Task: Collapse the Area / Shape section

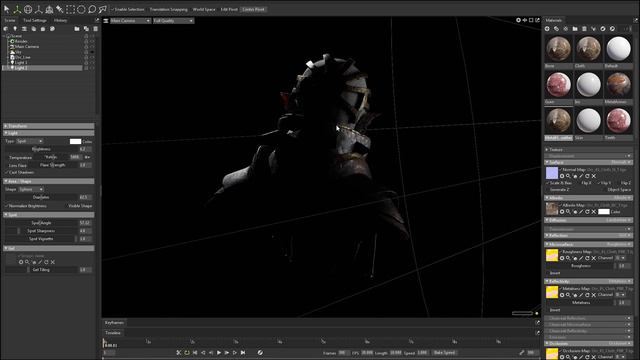Action: (49, 181)
